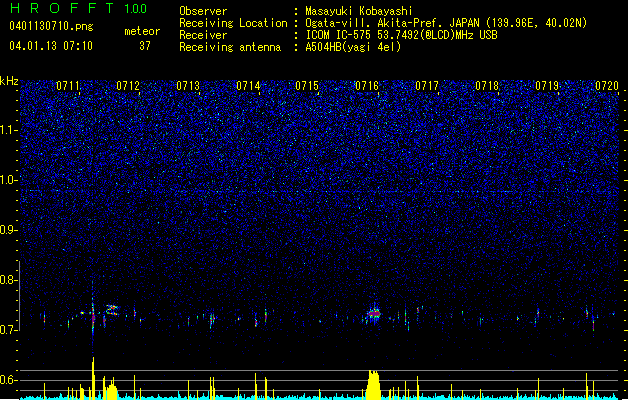Click the 1.0 frequency axis label
This screenshot has height=400, width=629.
tap(9, 180)
